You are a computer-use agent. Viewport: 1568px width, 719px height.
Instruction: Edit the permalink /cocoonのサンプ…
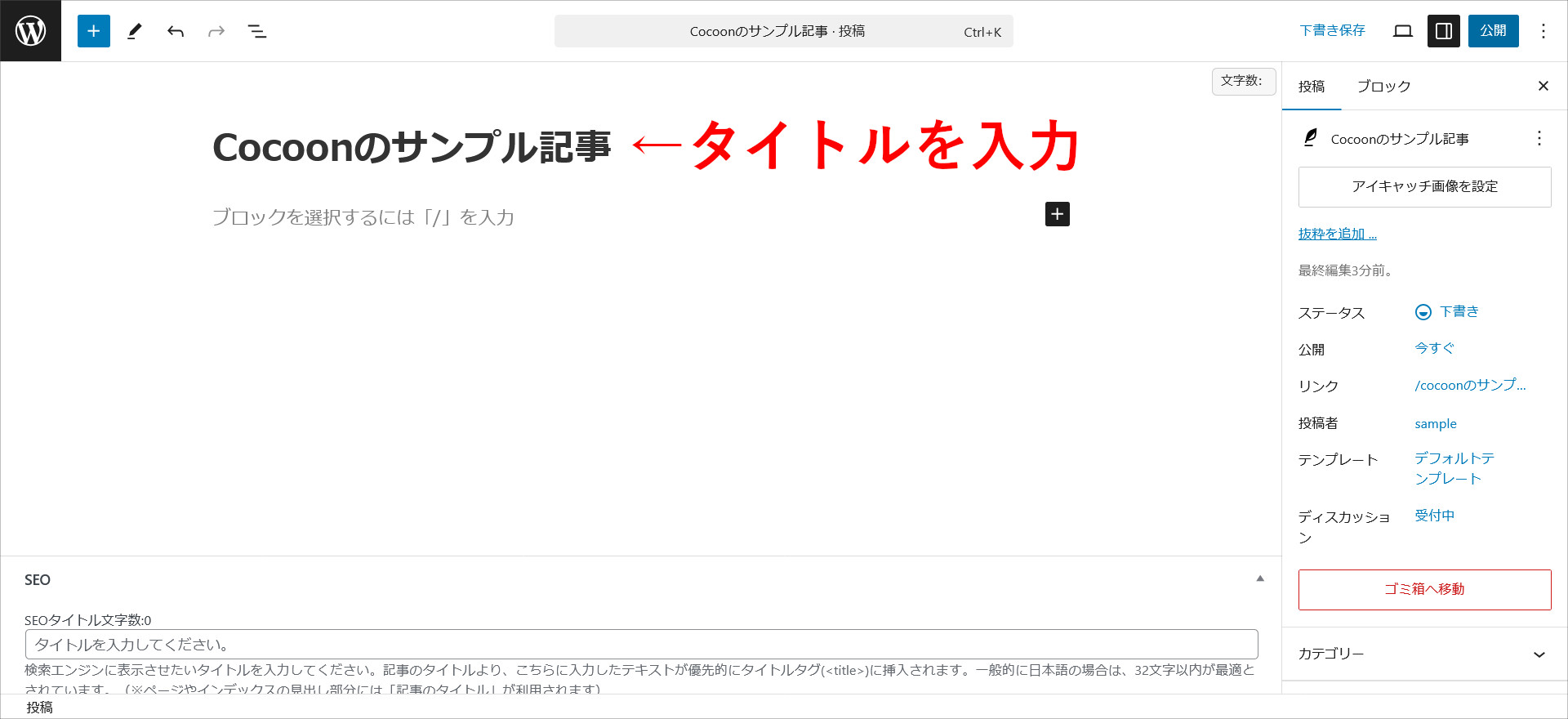click(1470, 385)
